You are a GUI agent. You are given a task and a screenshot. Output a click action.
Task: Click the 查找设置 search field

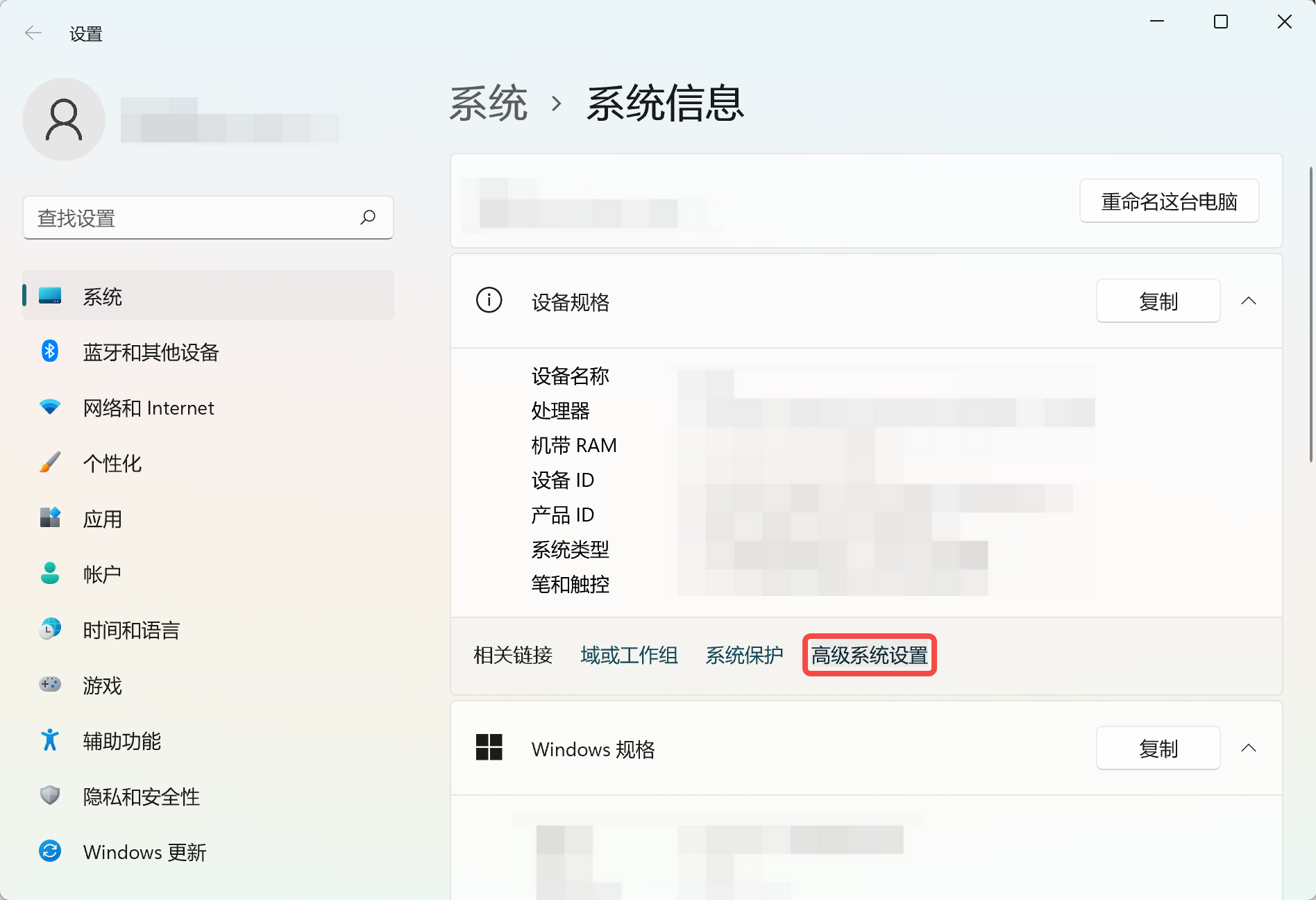pos(208,217)
